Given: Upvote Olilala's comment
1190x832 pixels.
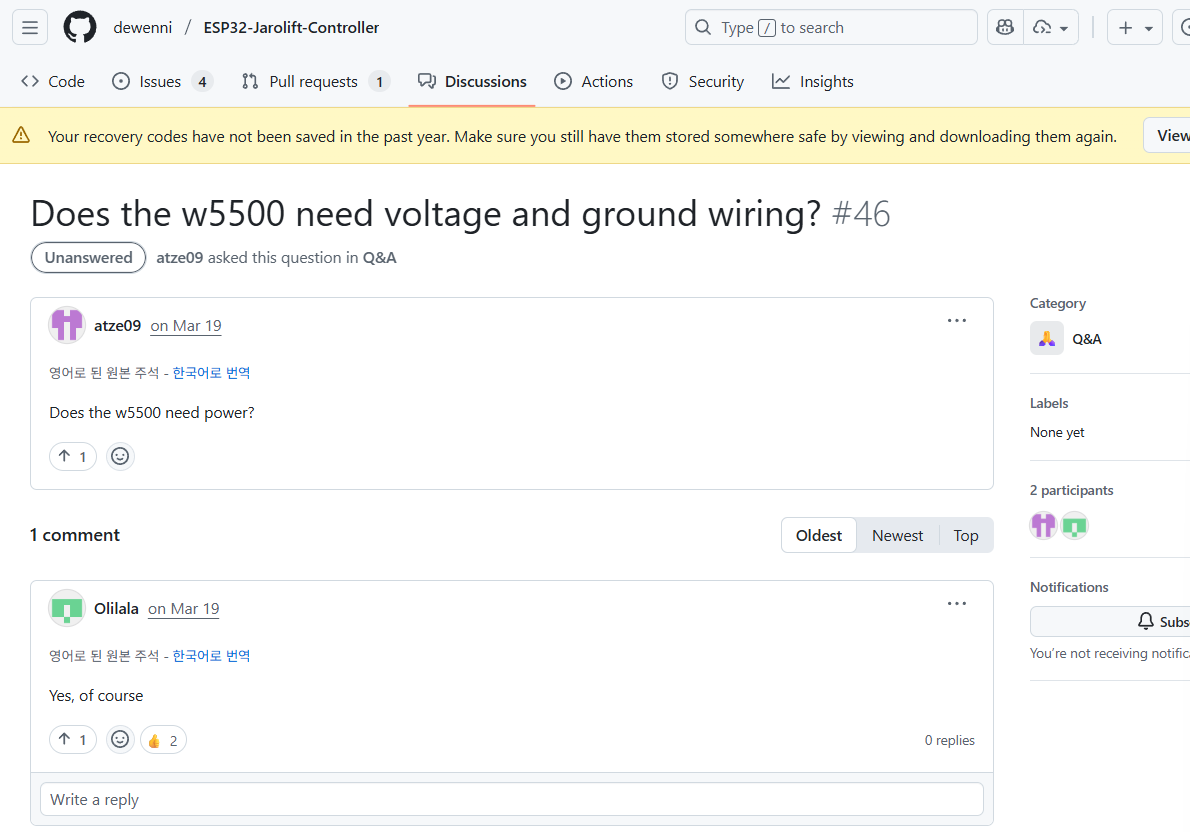Looking at the screenshot, I should click(73, 740).
